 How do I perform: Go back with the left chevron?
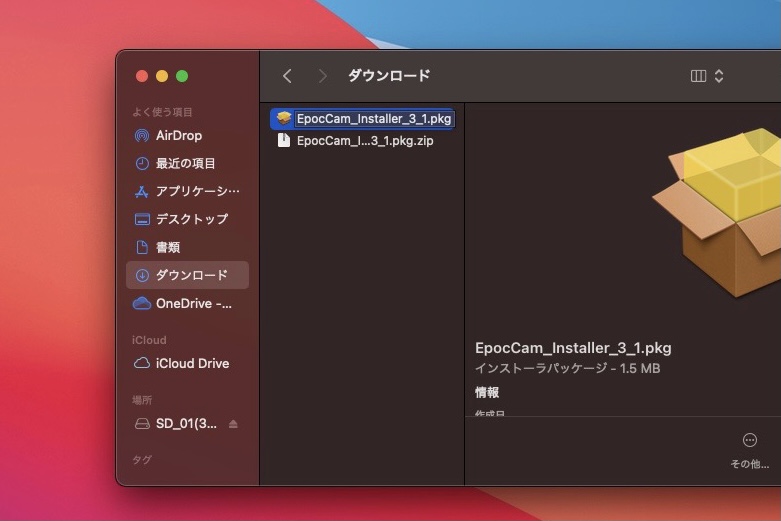pyautogui.click(x=287, y=76)
